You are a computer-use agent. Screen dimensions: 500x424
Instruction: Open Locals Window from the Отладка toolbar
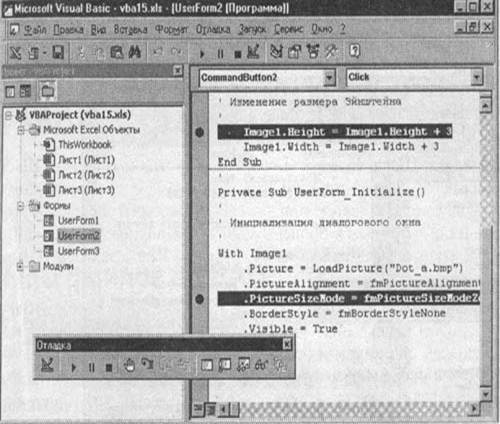pos(207,365)
